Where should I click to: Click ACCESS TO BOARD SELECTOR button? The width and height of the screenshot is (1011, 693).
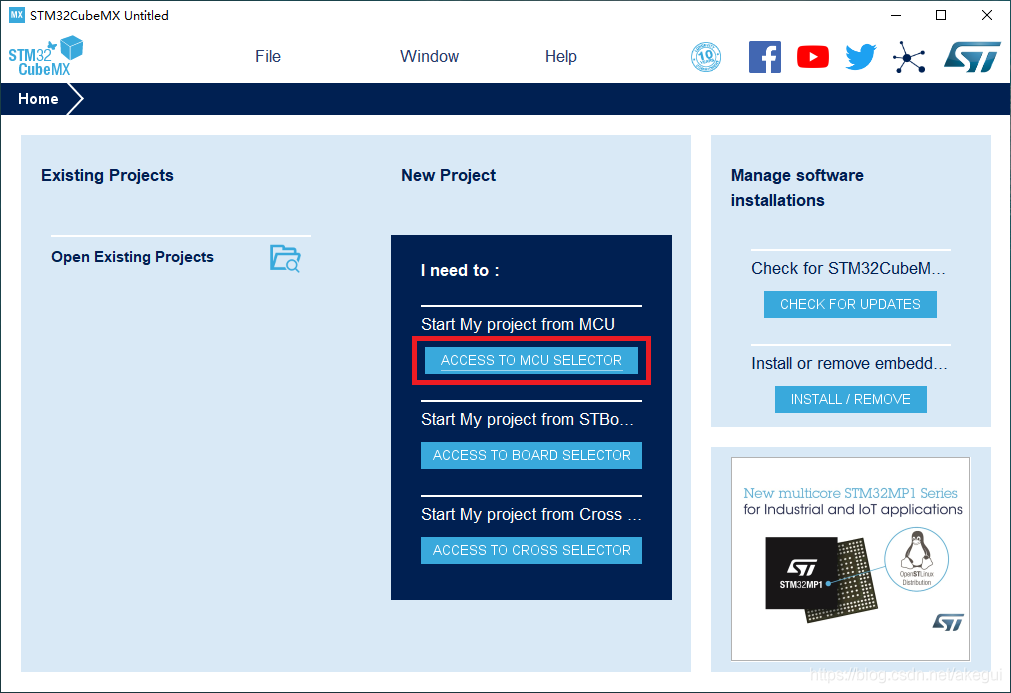click(531, 455)
